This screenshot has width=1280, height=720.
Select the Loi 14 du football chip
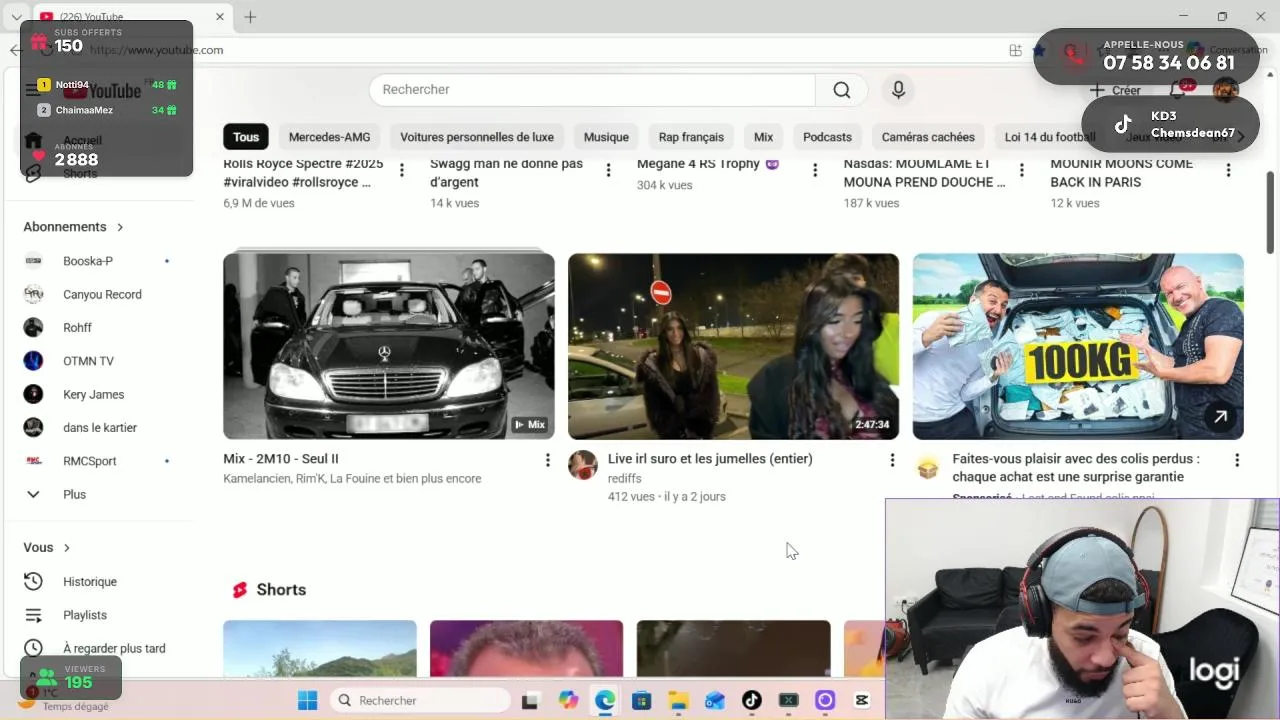(x=1050, y=137)
